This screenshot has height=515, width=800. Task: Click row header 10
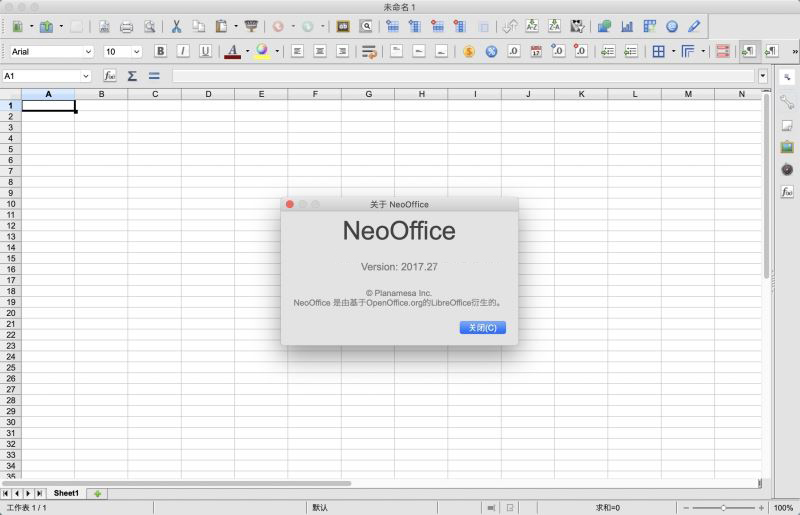point(11,204)
